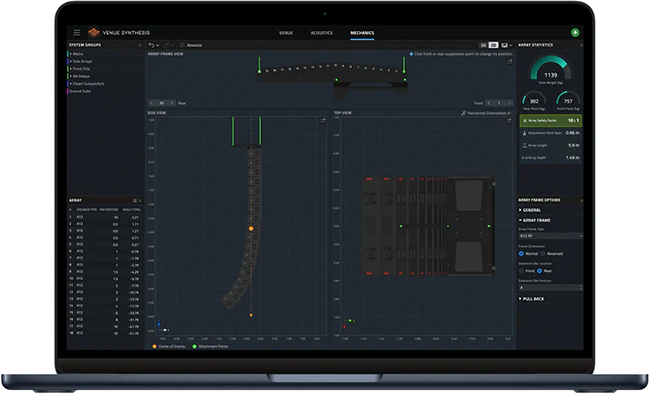This screenshot has height=394, width=650.
Task: Click the Front Point weight gauge
Action: tap(568, 100)
